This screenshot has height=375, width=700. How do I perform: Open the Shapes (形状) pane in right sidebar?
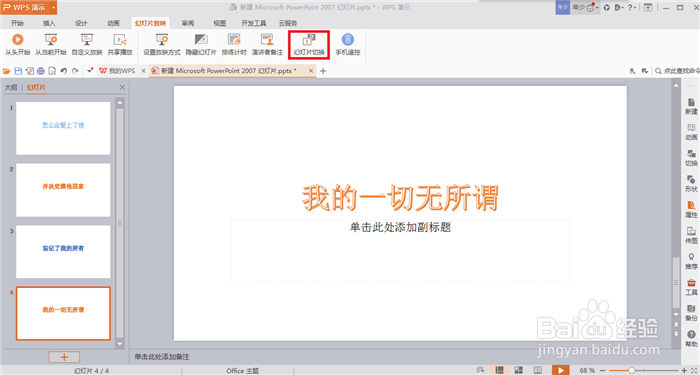click(x=691, y=184)
